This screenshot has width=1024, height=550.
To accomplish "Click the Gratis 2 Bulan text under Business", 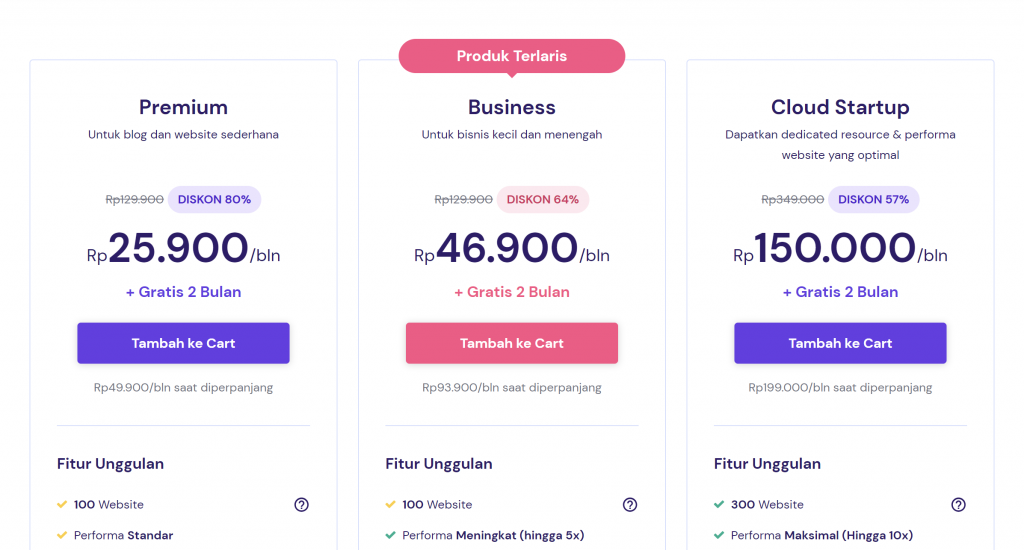I will [512, 292].
